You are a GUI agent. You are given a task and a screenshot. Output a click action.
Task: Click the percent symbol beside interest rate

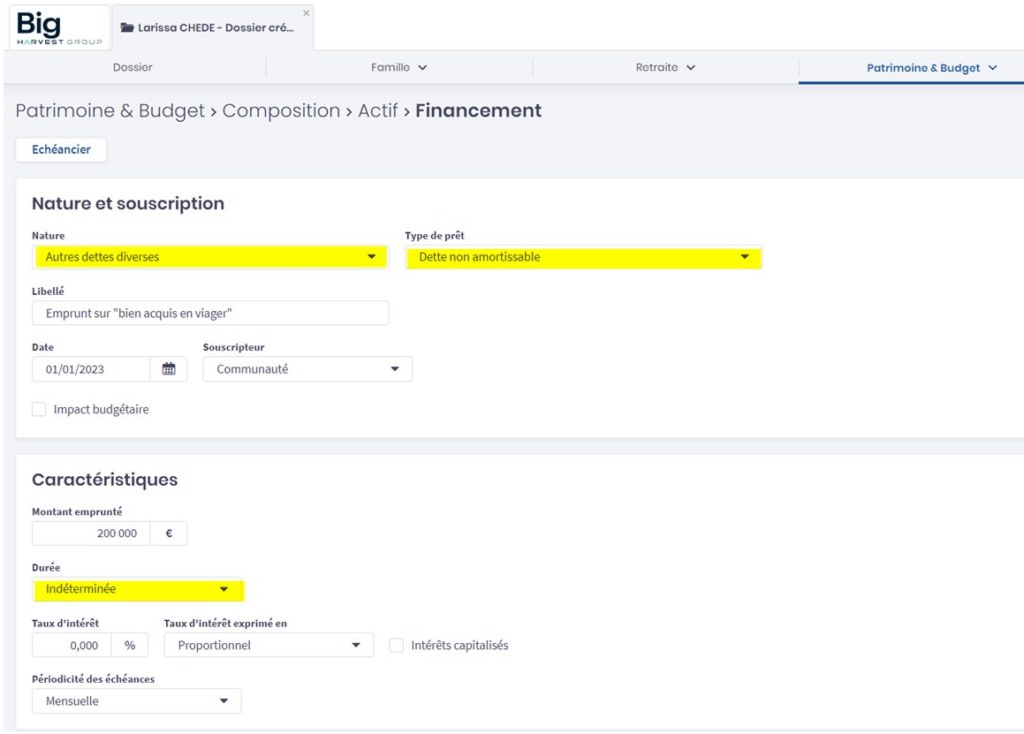coord(130,645)
